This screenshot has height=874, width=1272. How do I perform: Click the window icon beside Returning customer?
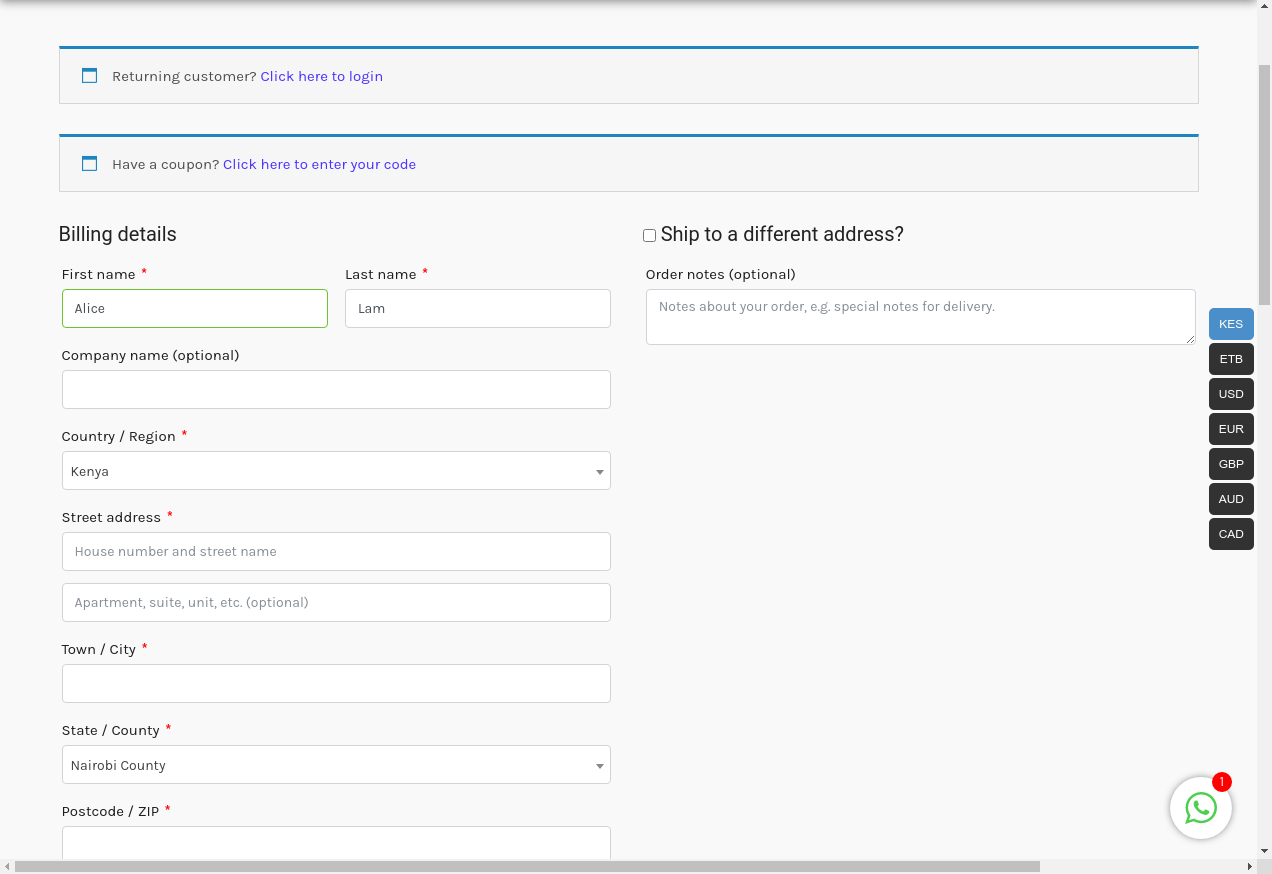pos(89,76)
